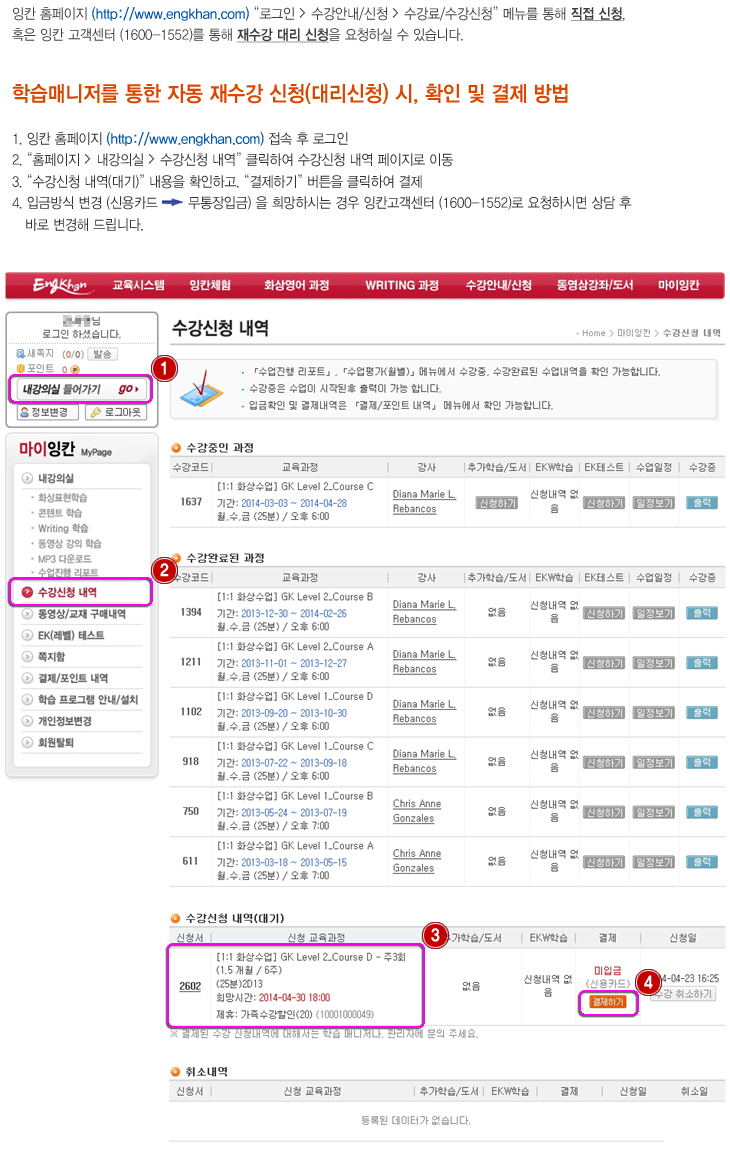This screenshot has height=1160, width=730.
Task: Click the 새쪽지 message icon
Action: point(20,354)
